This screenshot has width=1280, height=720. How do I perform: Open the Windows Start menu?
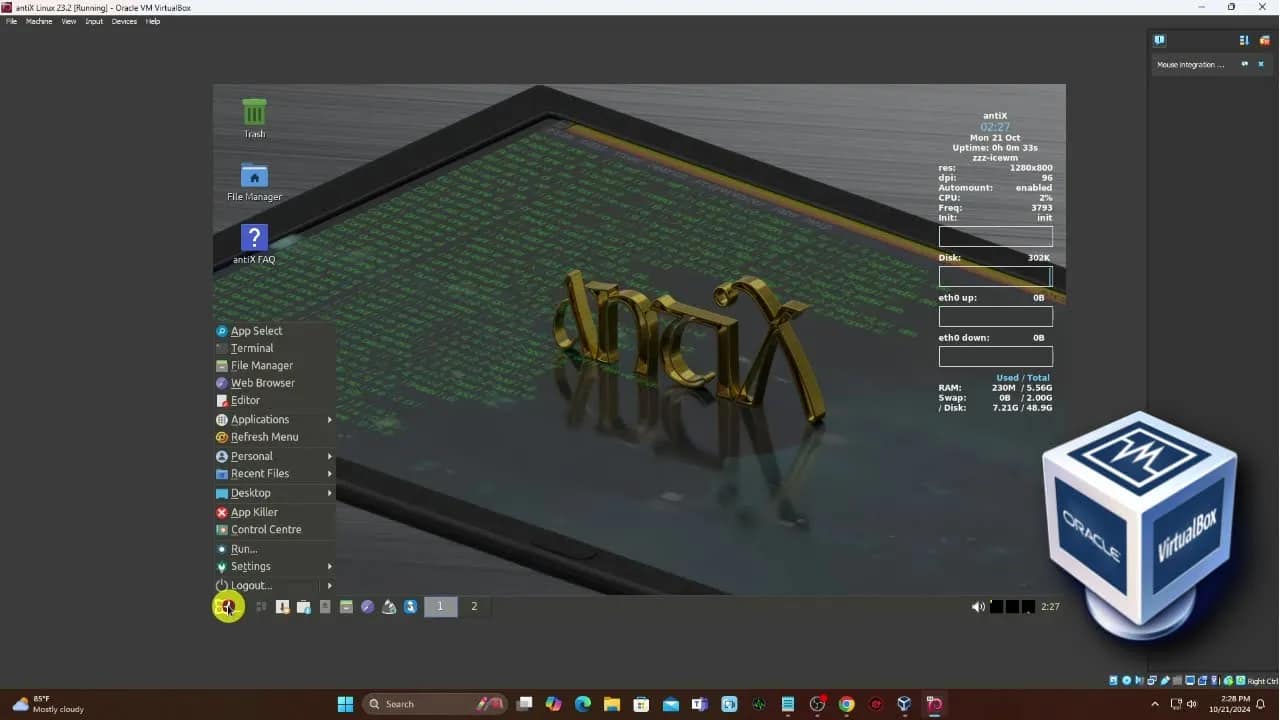[x=344, y=703]
